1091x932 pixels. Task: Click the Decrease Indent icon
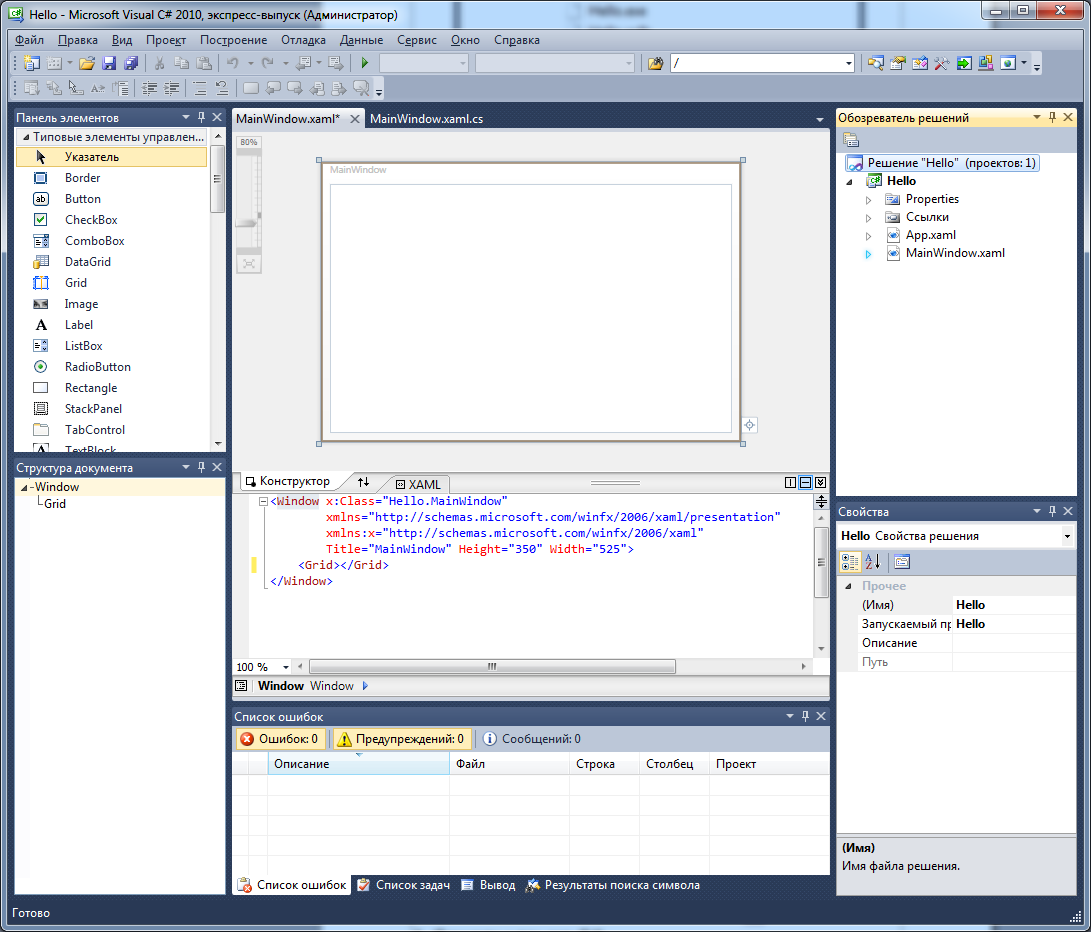coord(149,88)
